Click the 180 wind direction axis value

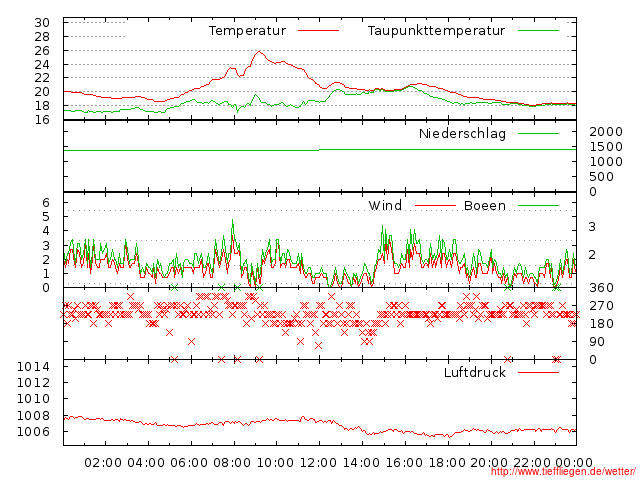pyautogui.click(x=602, y=324)
